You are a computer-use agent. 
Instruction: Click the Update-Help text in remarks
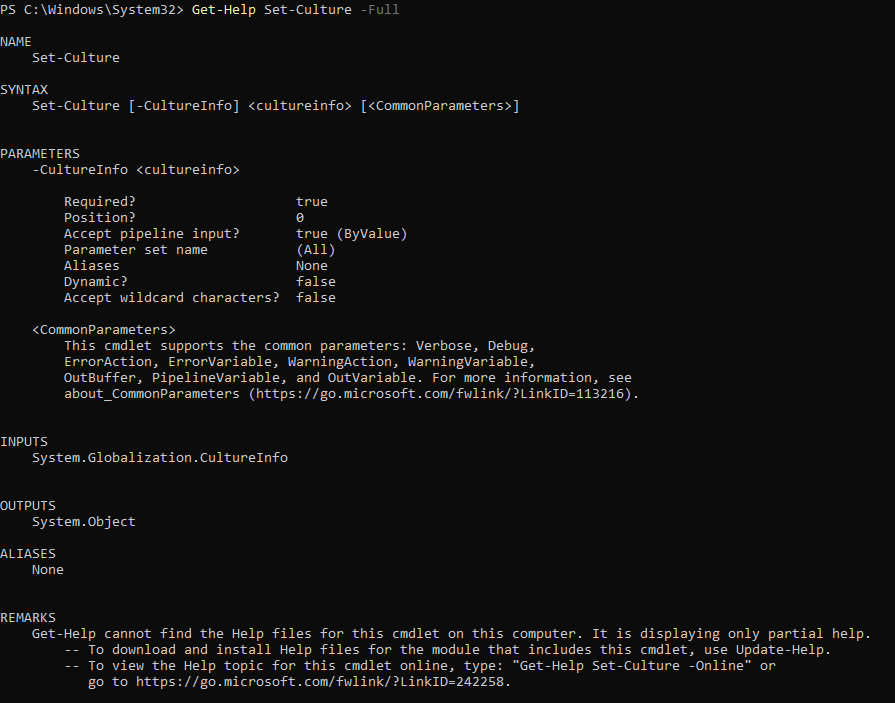coord(779,650)
